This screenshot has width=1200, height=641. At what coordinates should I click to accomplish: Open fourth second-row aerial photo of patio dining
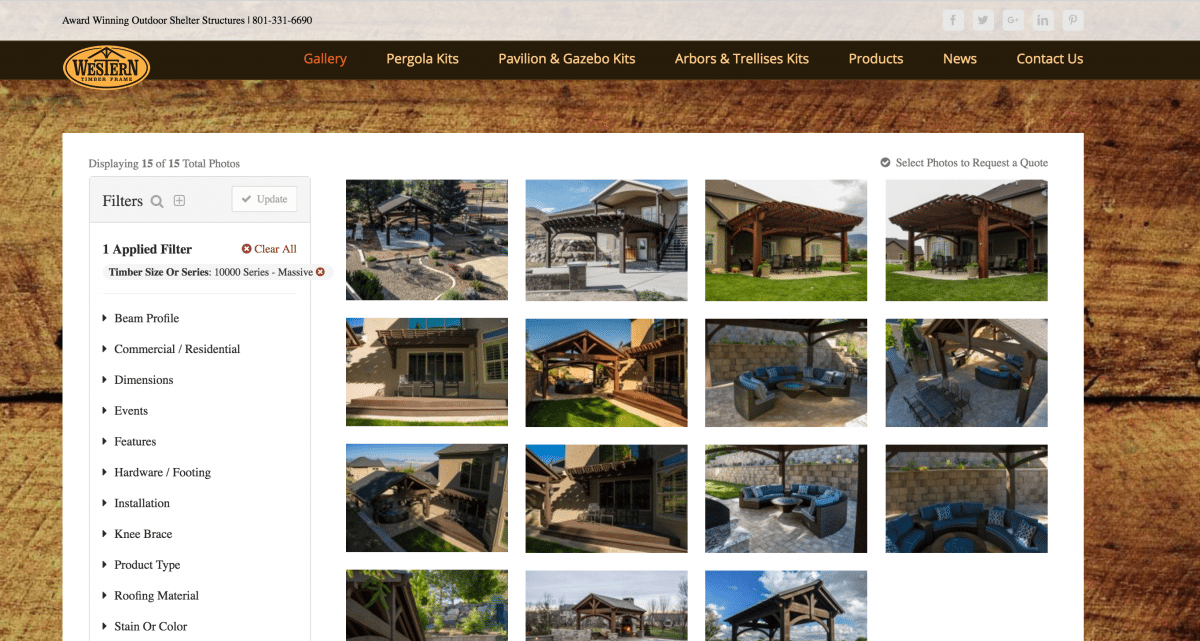(x=967, y=373)
